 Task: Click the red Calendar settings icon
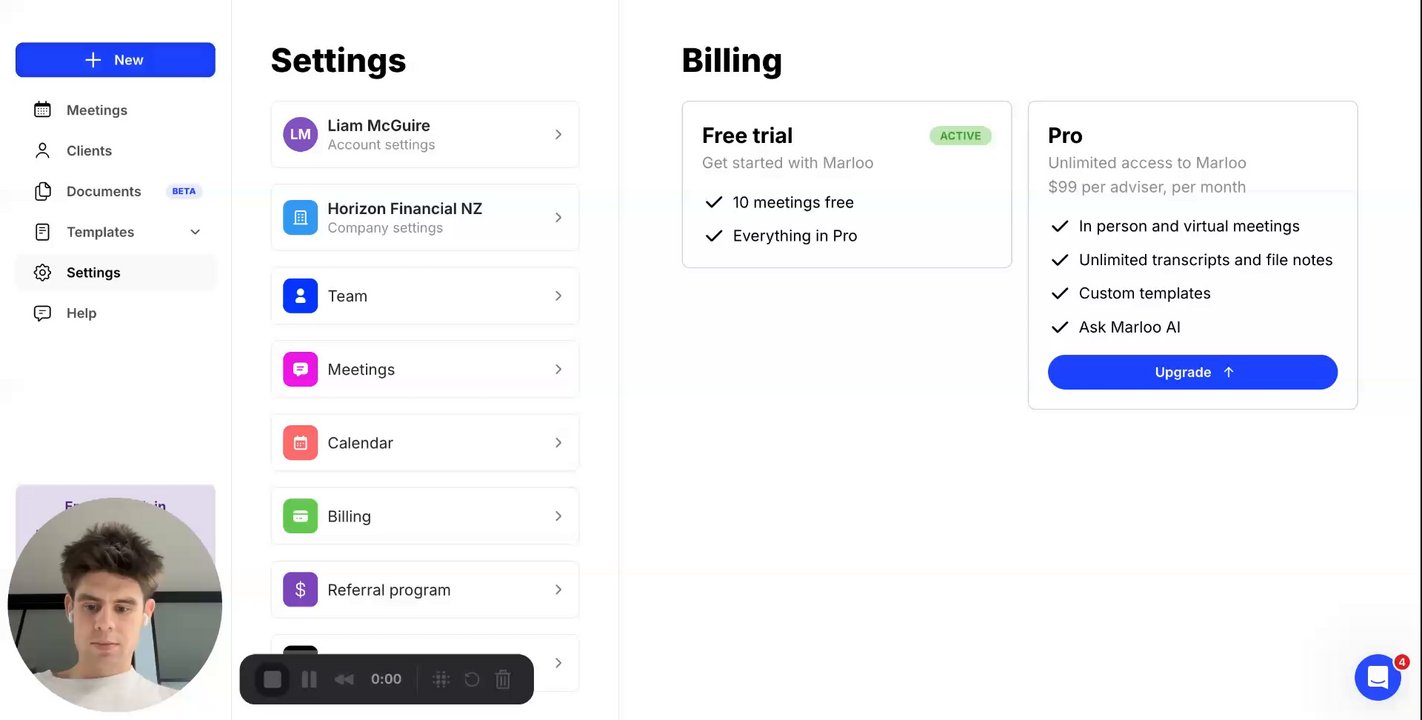[300, 443]
